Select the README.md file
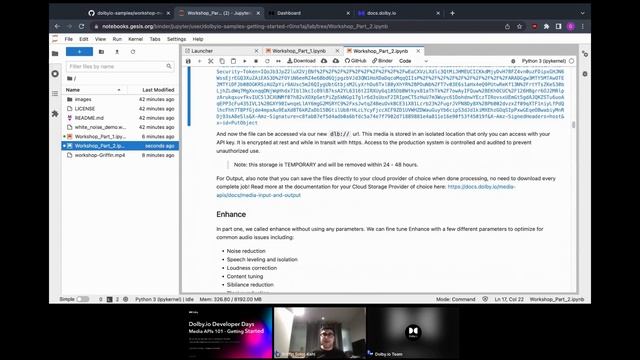 (120, 118)
